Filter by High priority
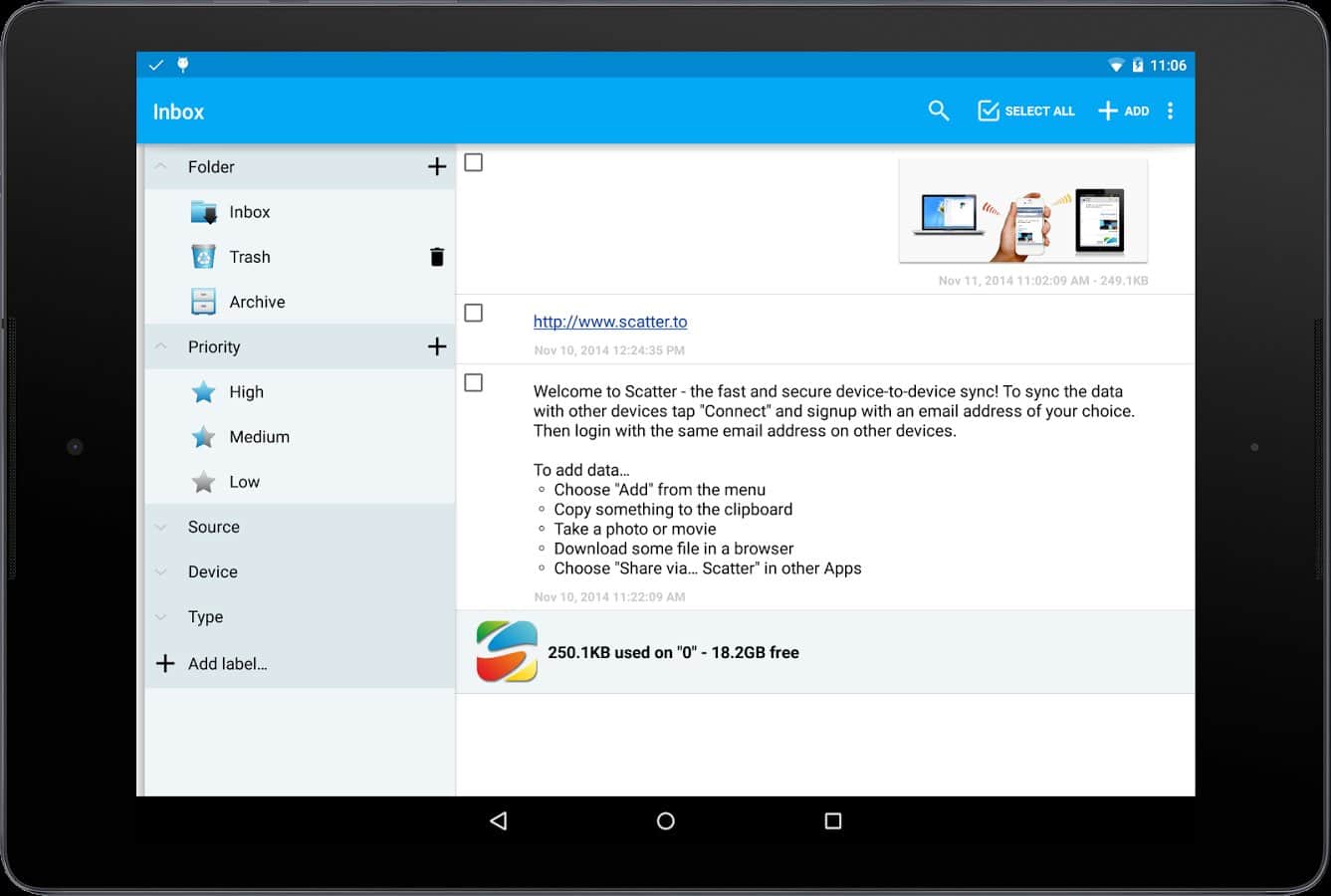This screenshot has height=896, width=1331. pyautogui.click(x=246, y=392)
